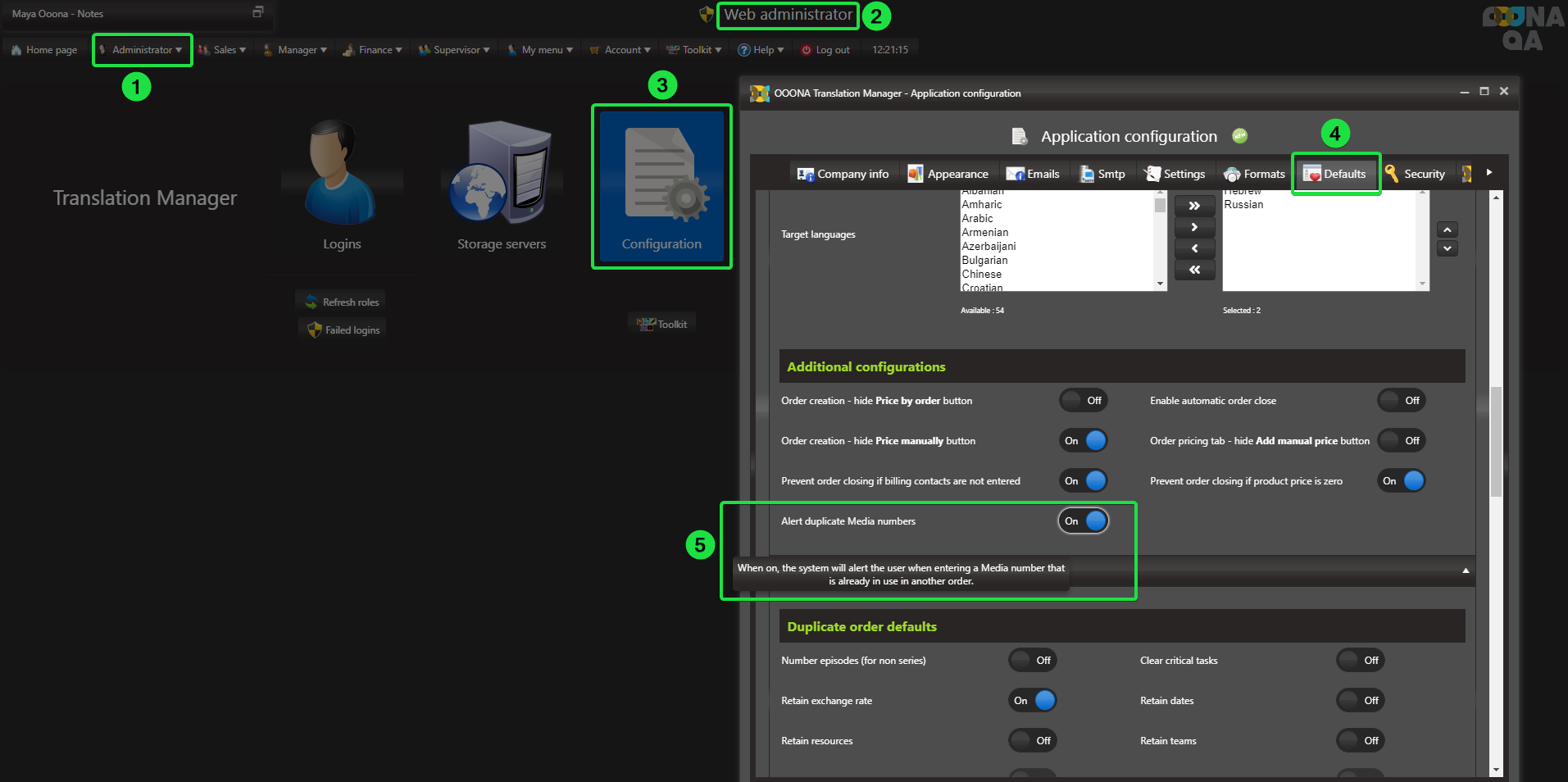Switch to the Security tab

(x=1416, y=174)
